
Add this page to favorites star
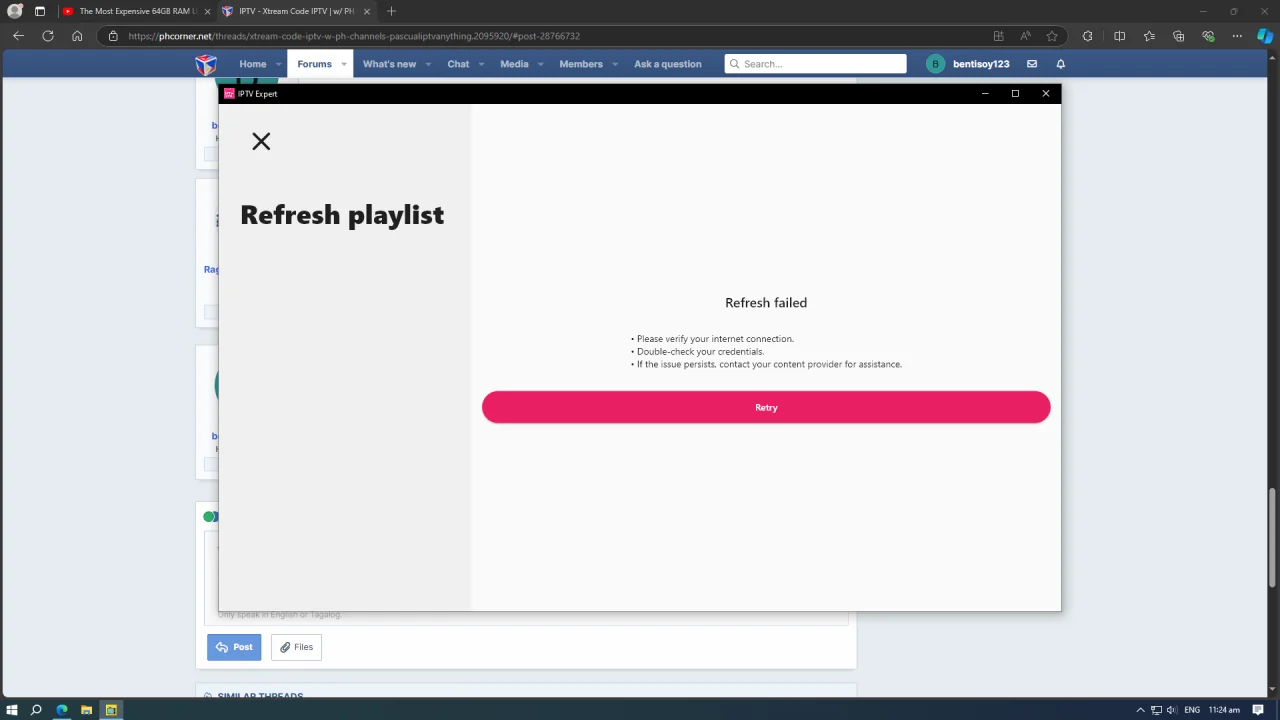tap(1052, 36)
